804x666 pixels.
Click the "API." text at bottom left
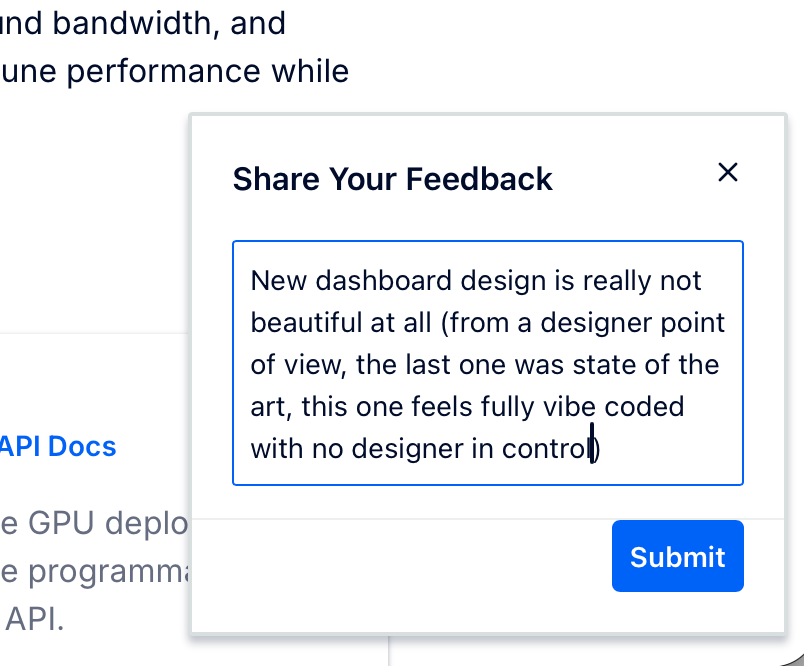[34, 619]
